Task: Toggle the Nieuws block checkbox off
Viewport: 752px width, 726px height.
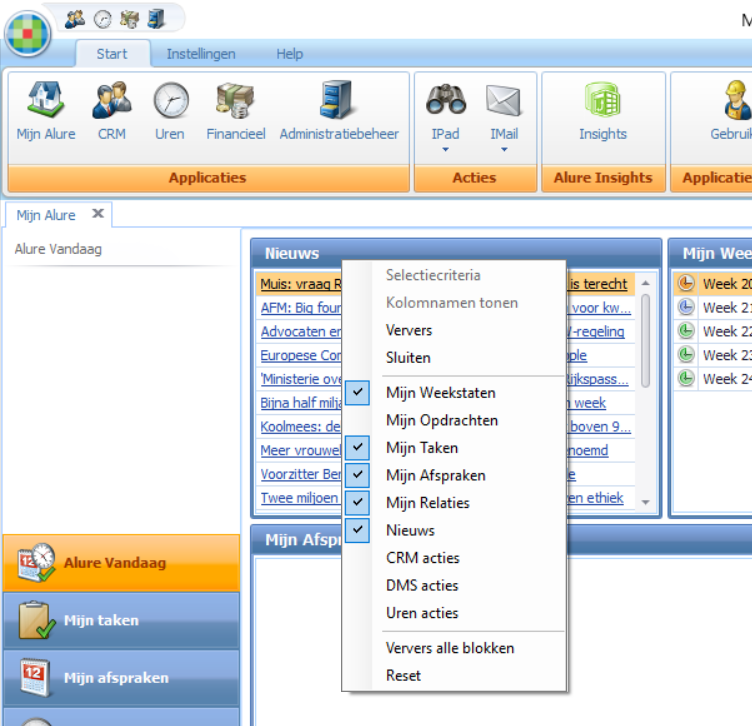Action: pos(410,531)
